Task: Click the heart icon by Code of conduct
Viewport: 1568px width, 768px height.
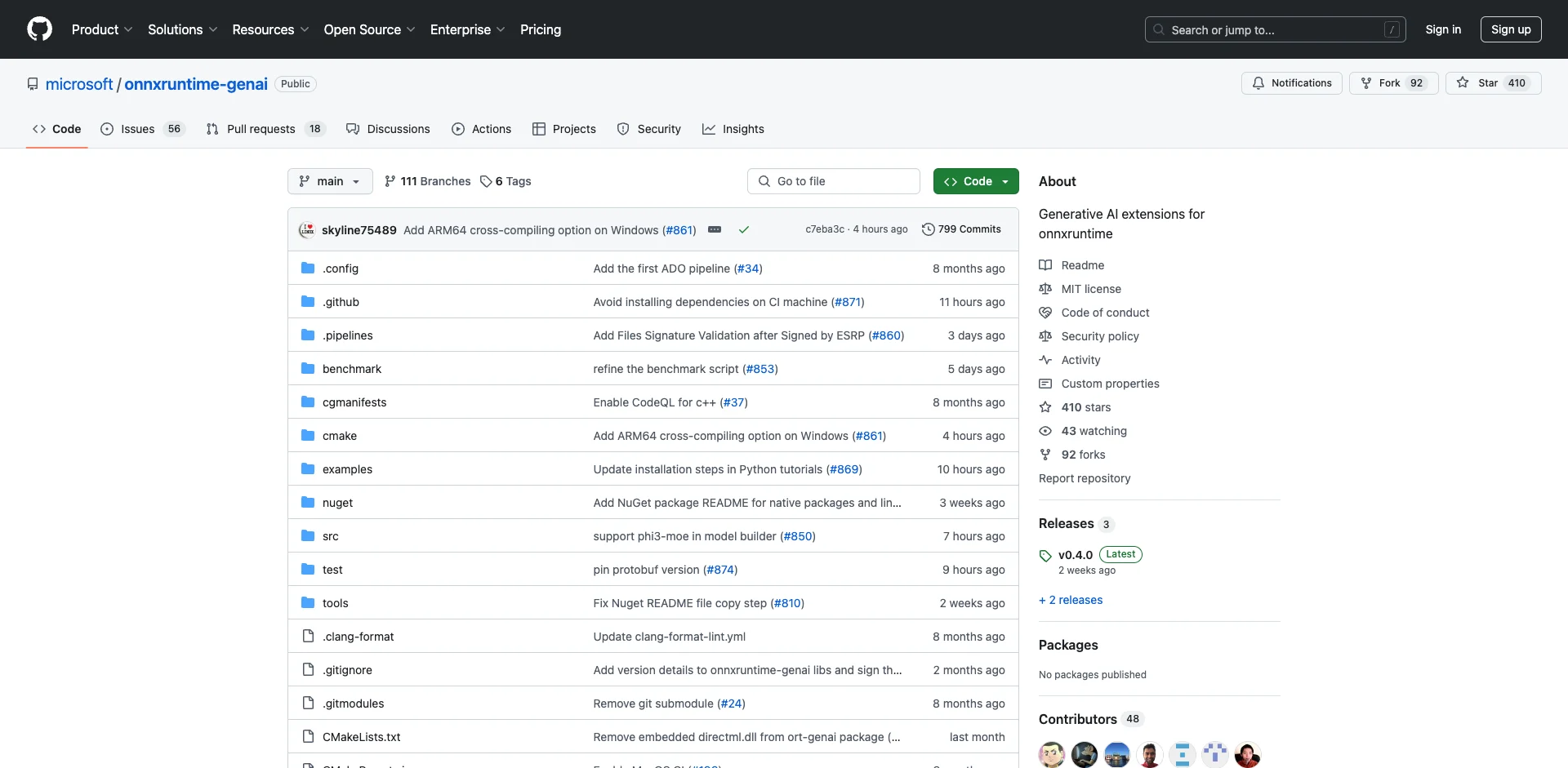Action: (1045, 313)
